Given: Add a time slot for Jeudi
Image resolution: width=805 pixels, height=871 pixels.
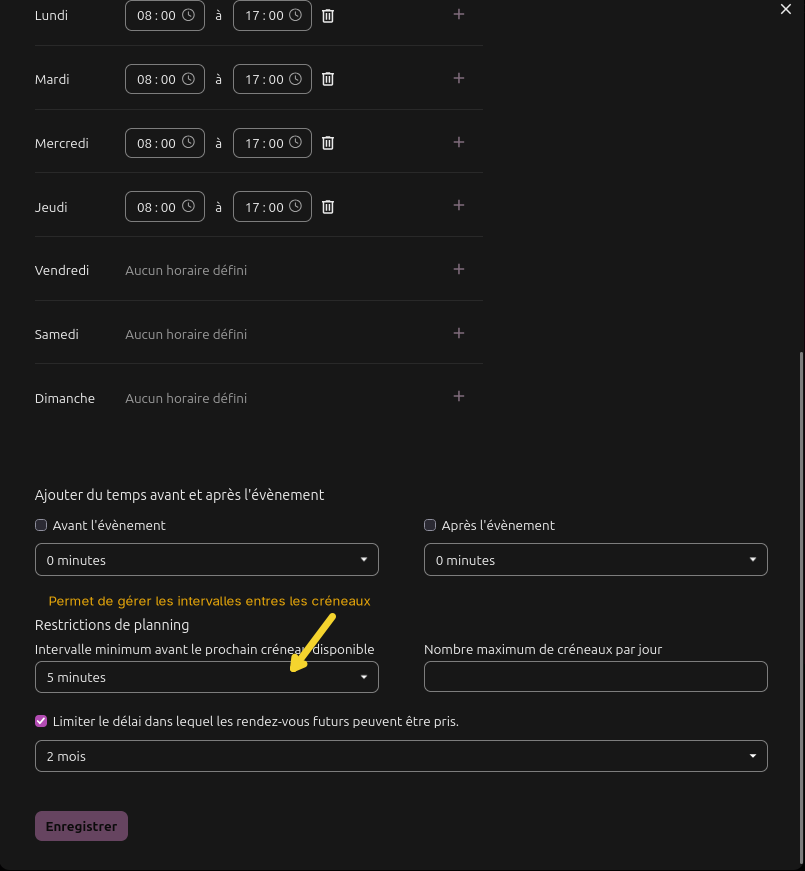Looking at the screenshot, I should [458, 206].
